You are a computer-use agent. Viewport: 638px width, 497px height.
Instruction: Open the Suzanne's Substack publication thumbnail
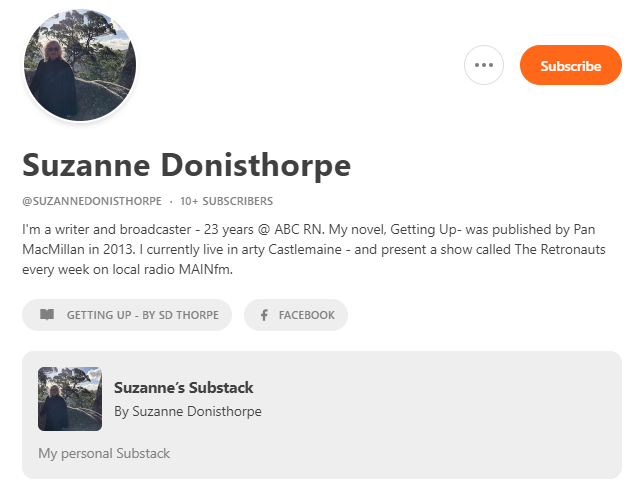[x=70, y=398]
